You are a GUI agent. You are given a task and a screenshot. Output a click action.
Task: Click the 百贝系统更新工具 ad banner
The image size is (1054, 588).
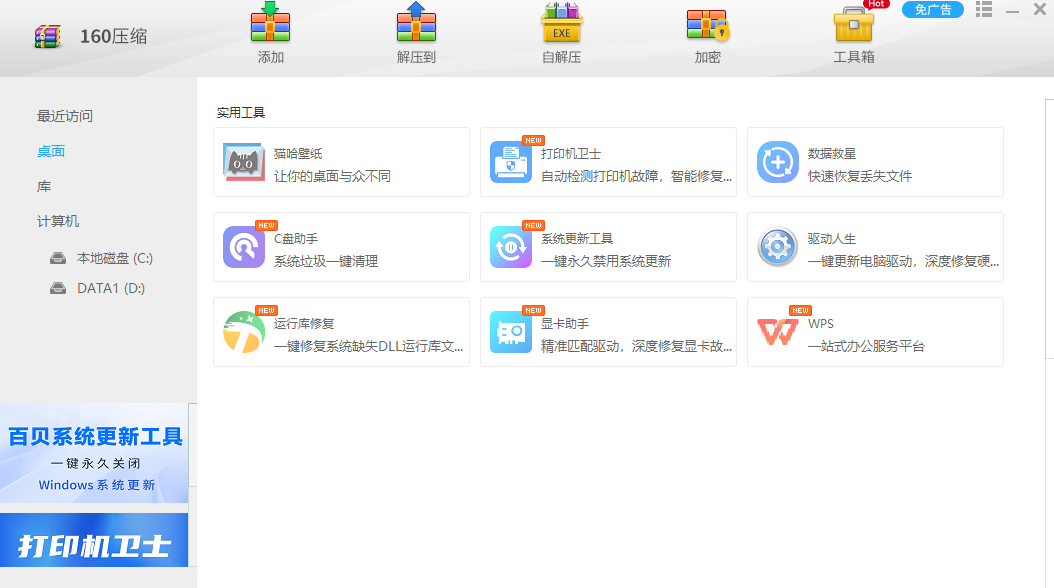pyautogui.click(x=94, y=453)
